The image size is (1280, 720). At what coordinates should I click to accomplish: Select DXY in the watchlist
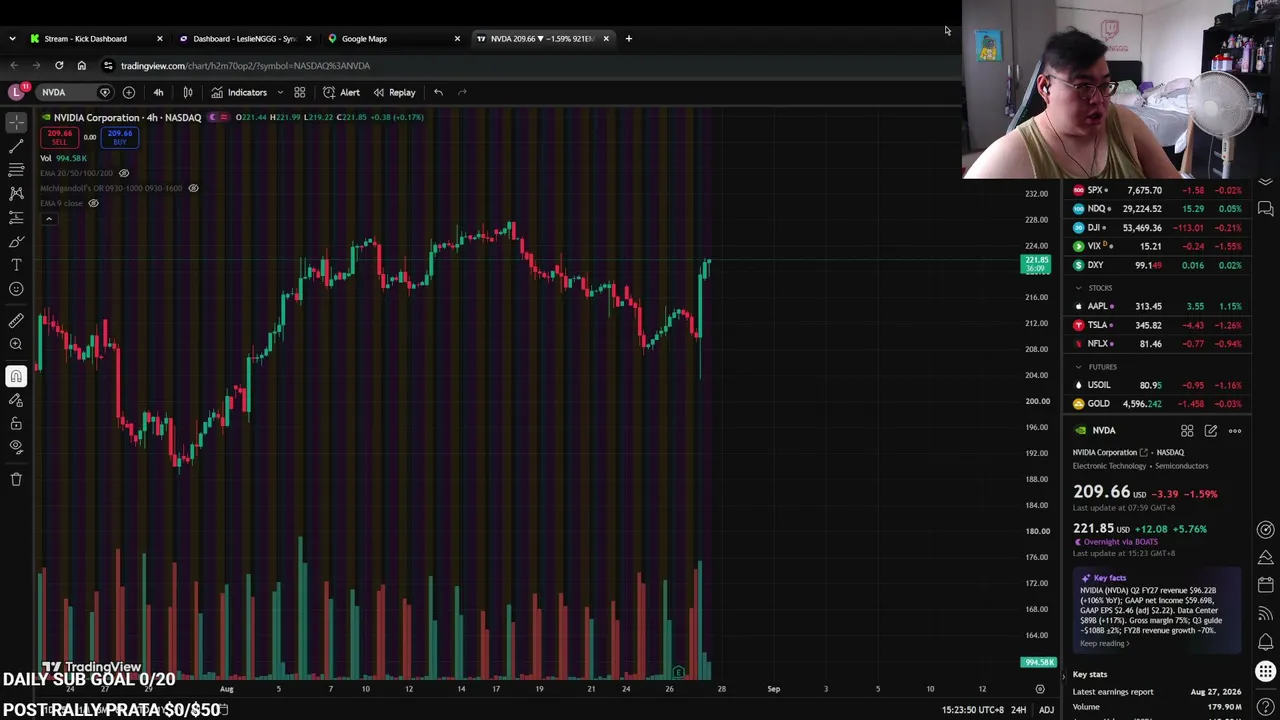point(1157,265)
